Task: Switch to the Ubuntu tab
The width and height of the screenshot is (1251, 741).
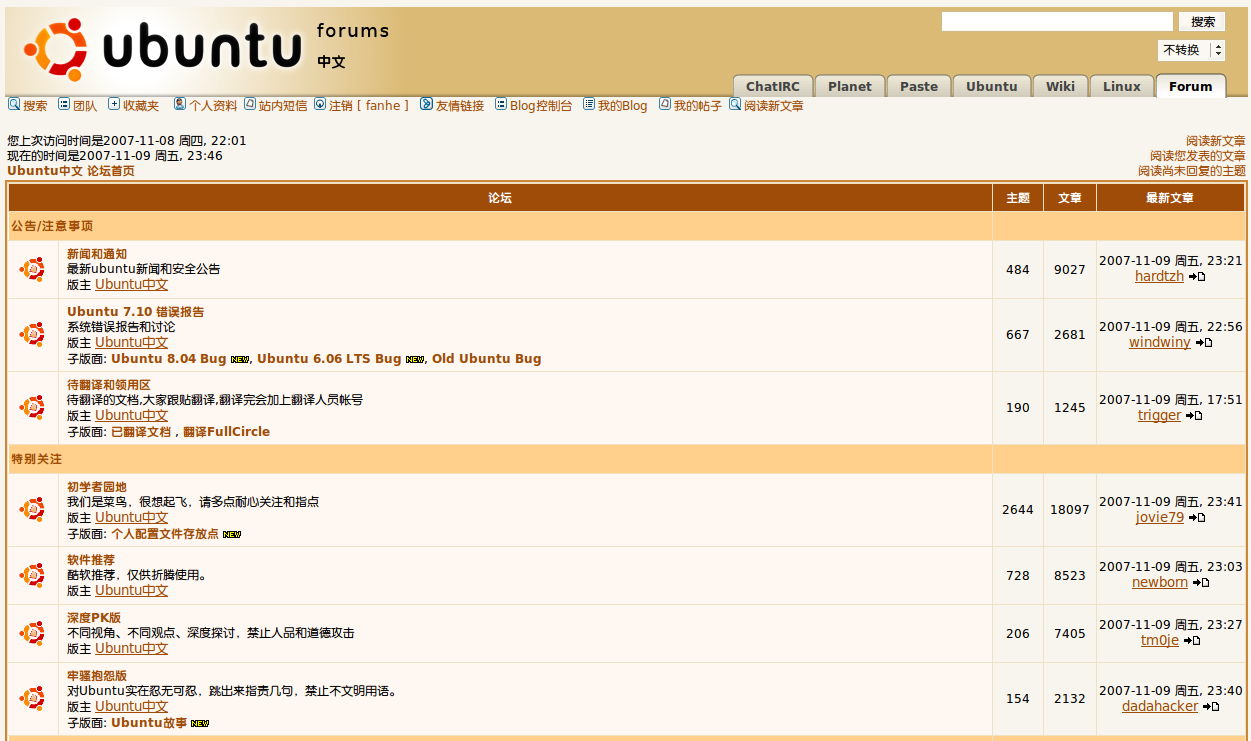Action: 992,87
